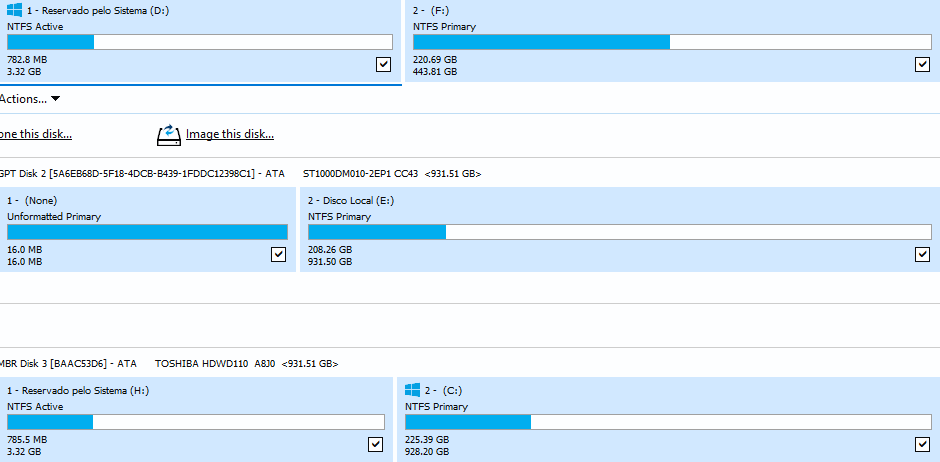Click the usage bar of C: partition

668,422
